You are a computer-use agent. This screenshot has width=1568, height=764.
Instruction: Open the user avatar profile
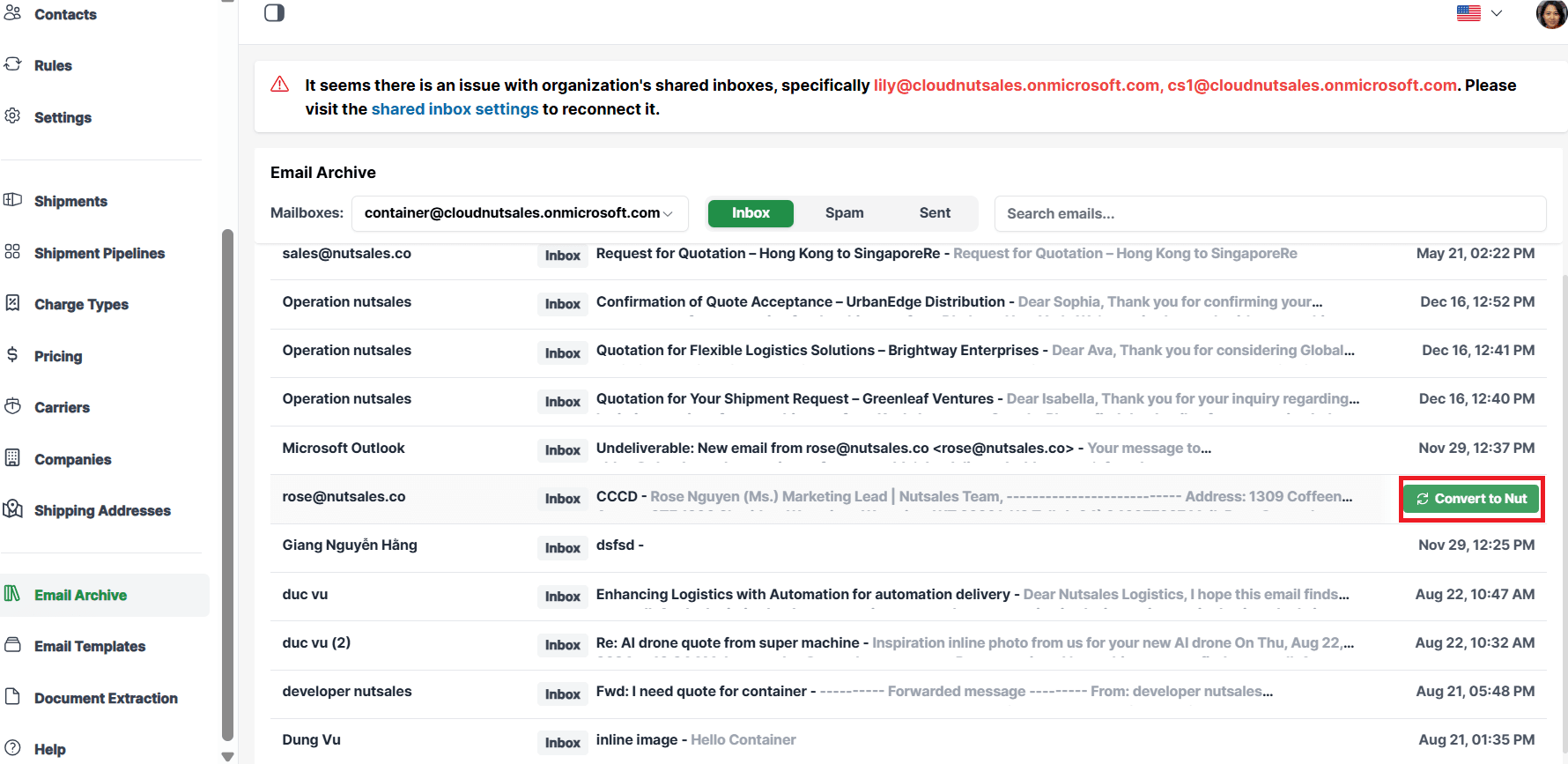coord(1551,13)
